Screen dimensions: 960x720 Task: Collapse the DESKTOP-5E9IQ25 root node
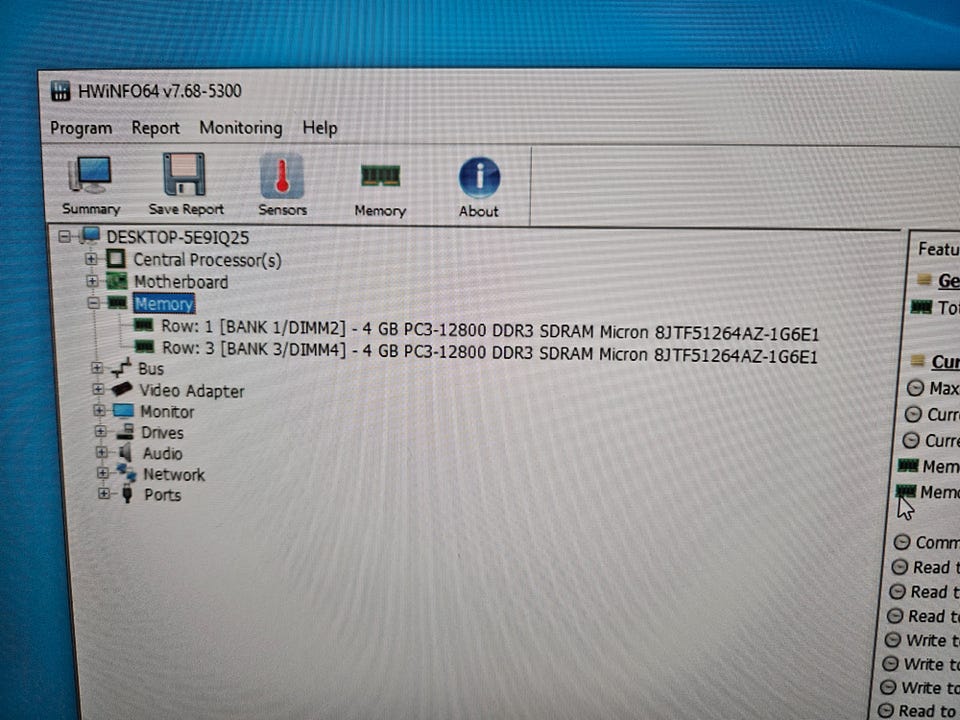[64, 236]
